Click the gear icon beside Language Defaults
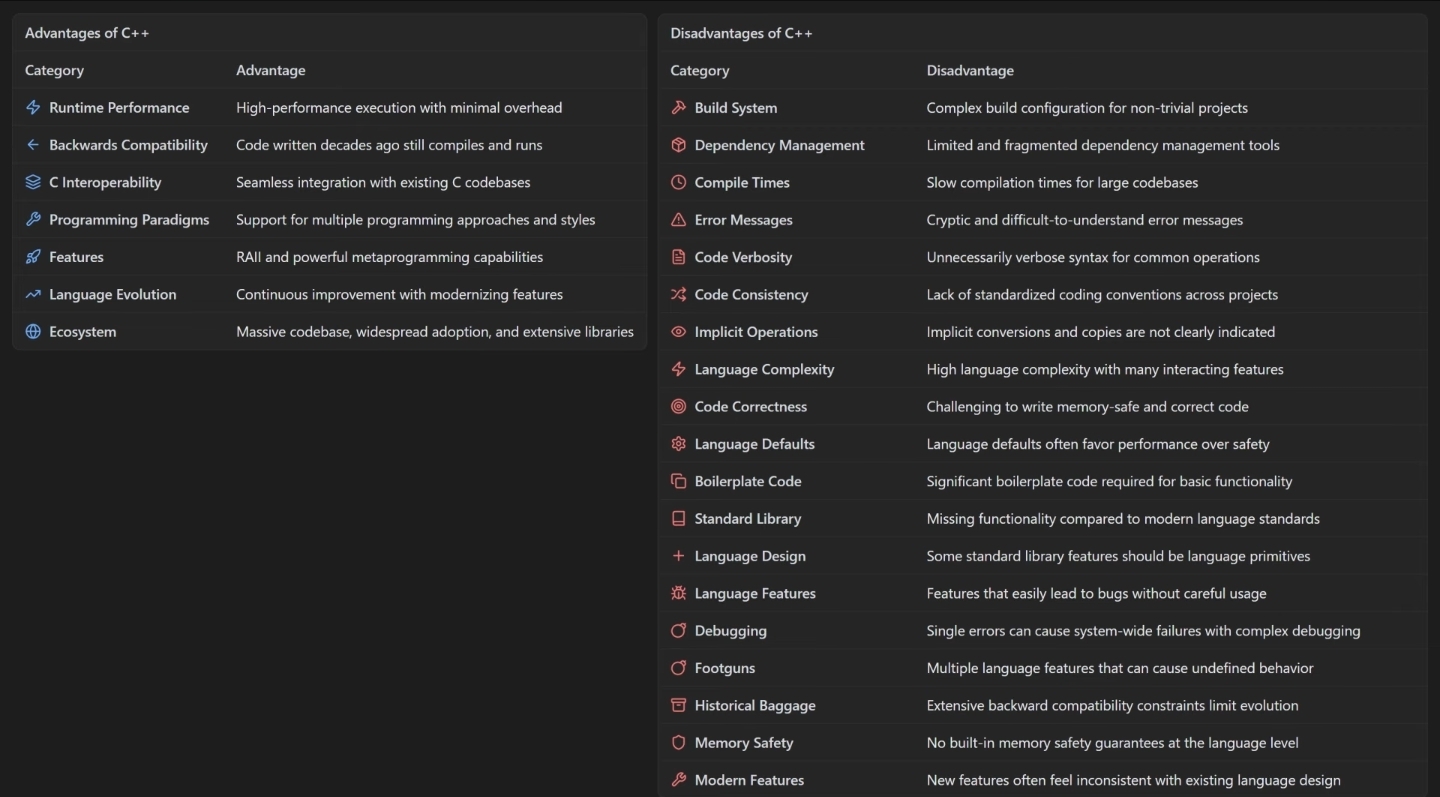The width and height of the screenshot is (1440, 797). click(679, 444)
